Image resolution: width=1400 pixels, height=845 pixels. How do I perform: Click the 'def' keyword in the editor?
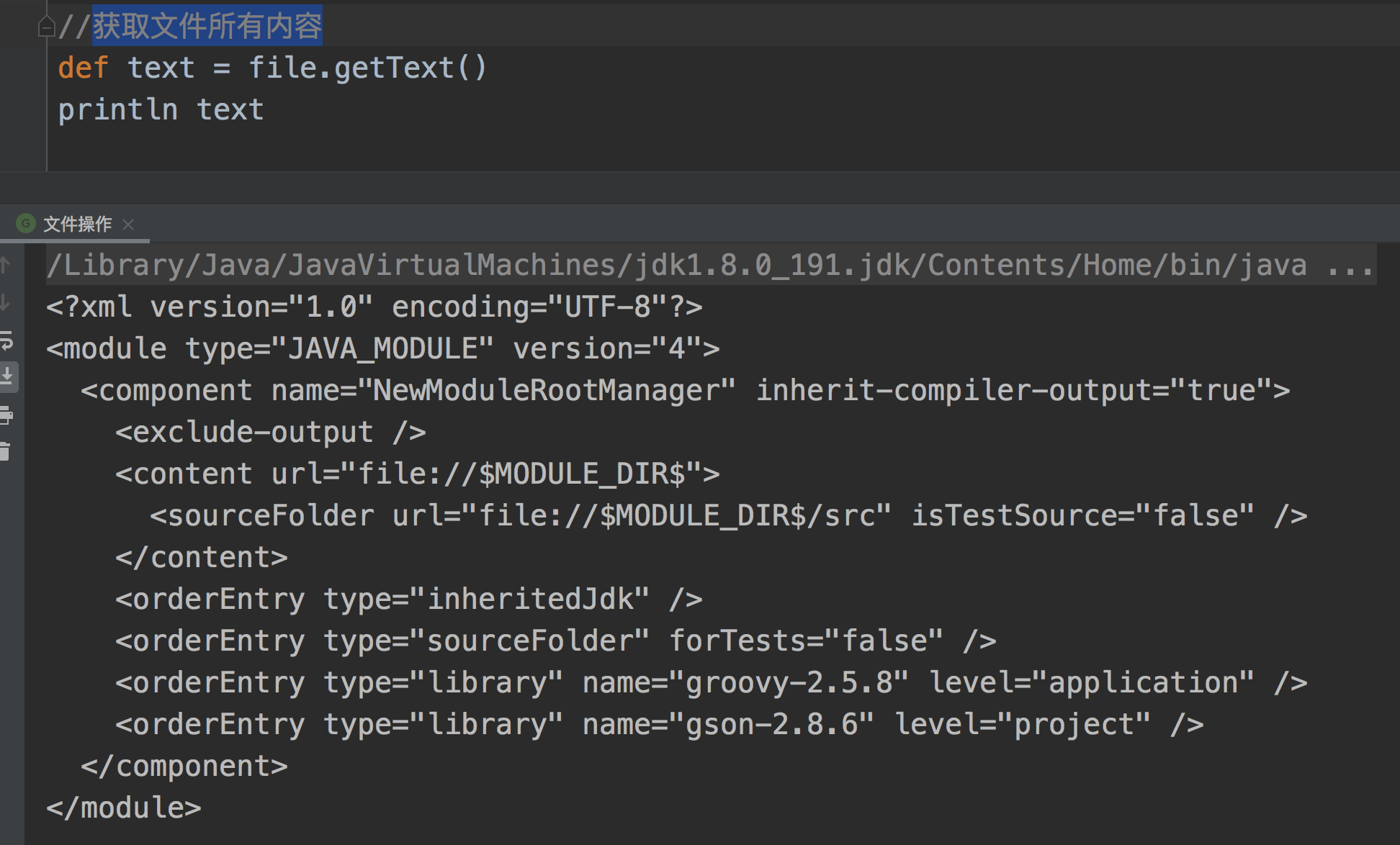[x=83, y=68]
